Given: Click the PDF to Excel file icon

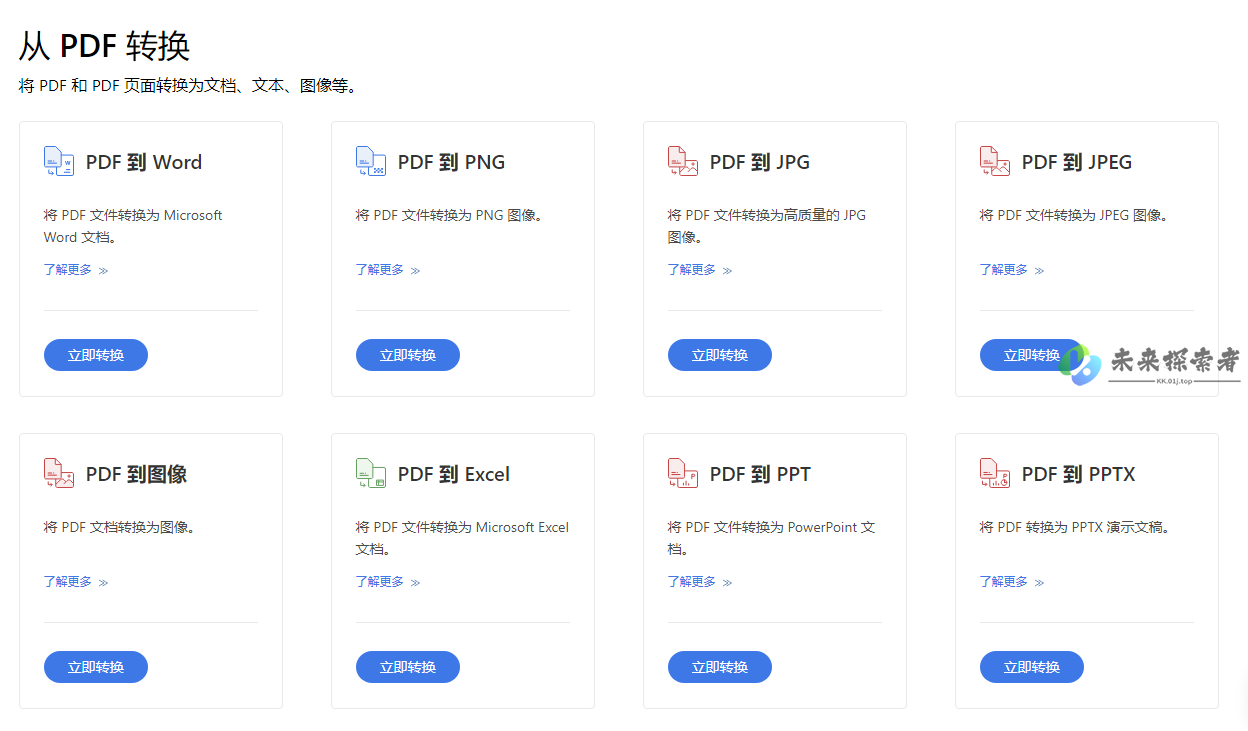Looking at the screenshot, I should coord(371,474).
